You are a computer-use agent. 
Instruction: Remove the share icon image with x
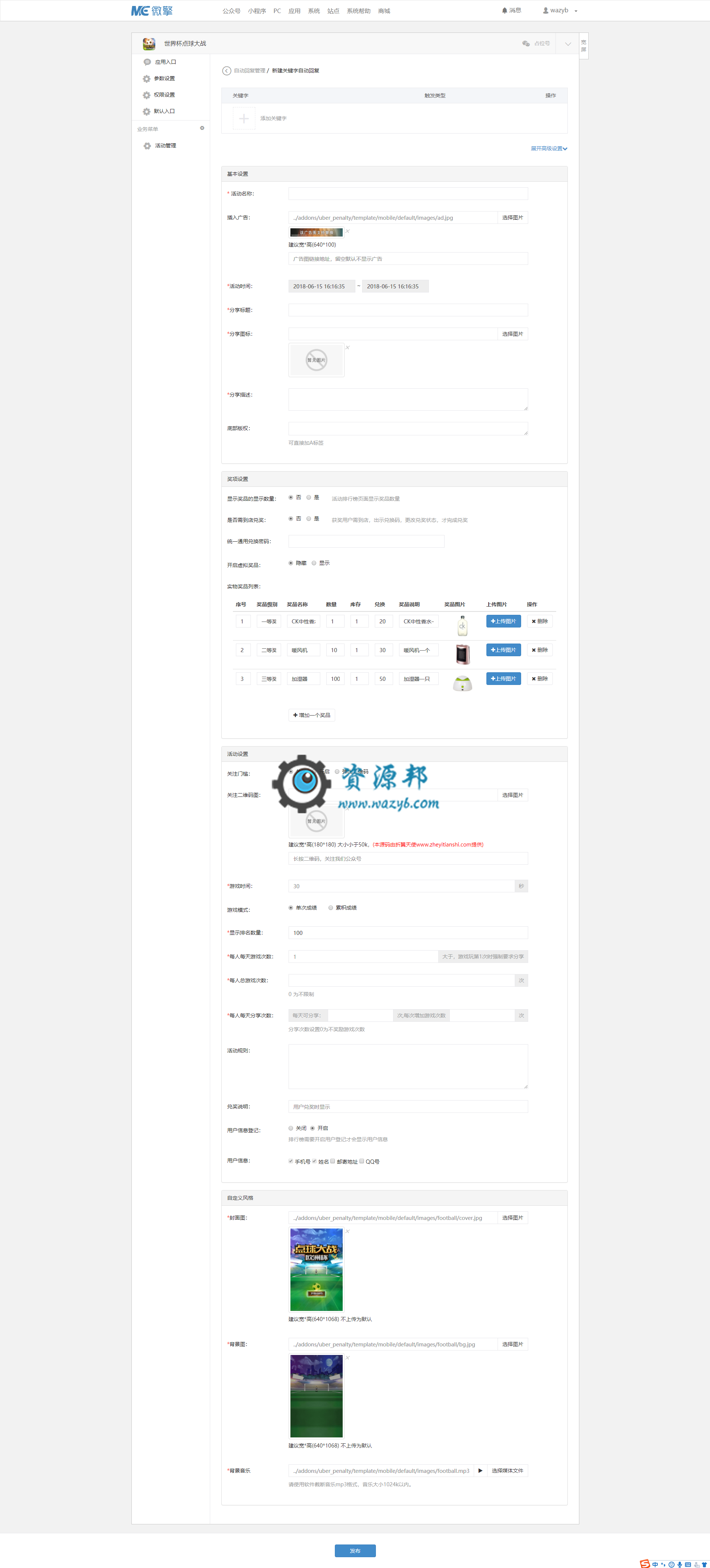click(348, 348)
